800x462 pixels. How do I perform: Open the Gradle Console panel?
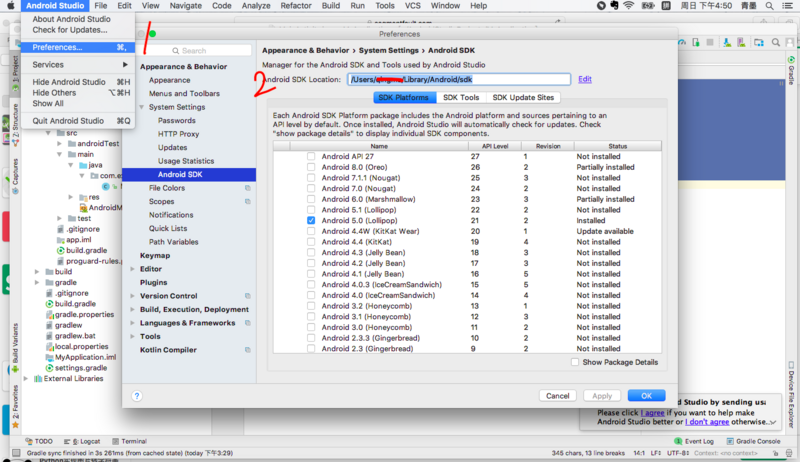point(754,441)
